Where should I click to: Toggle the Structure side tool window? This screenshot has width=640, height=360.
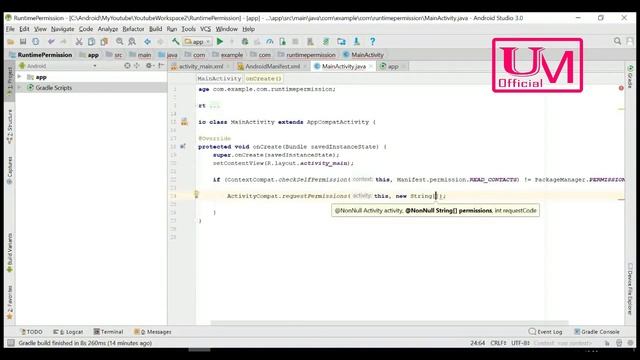pyautogui.click(x=9, y=126)
